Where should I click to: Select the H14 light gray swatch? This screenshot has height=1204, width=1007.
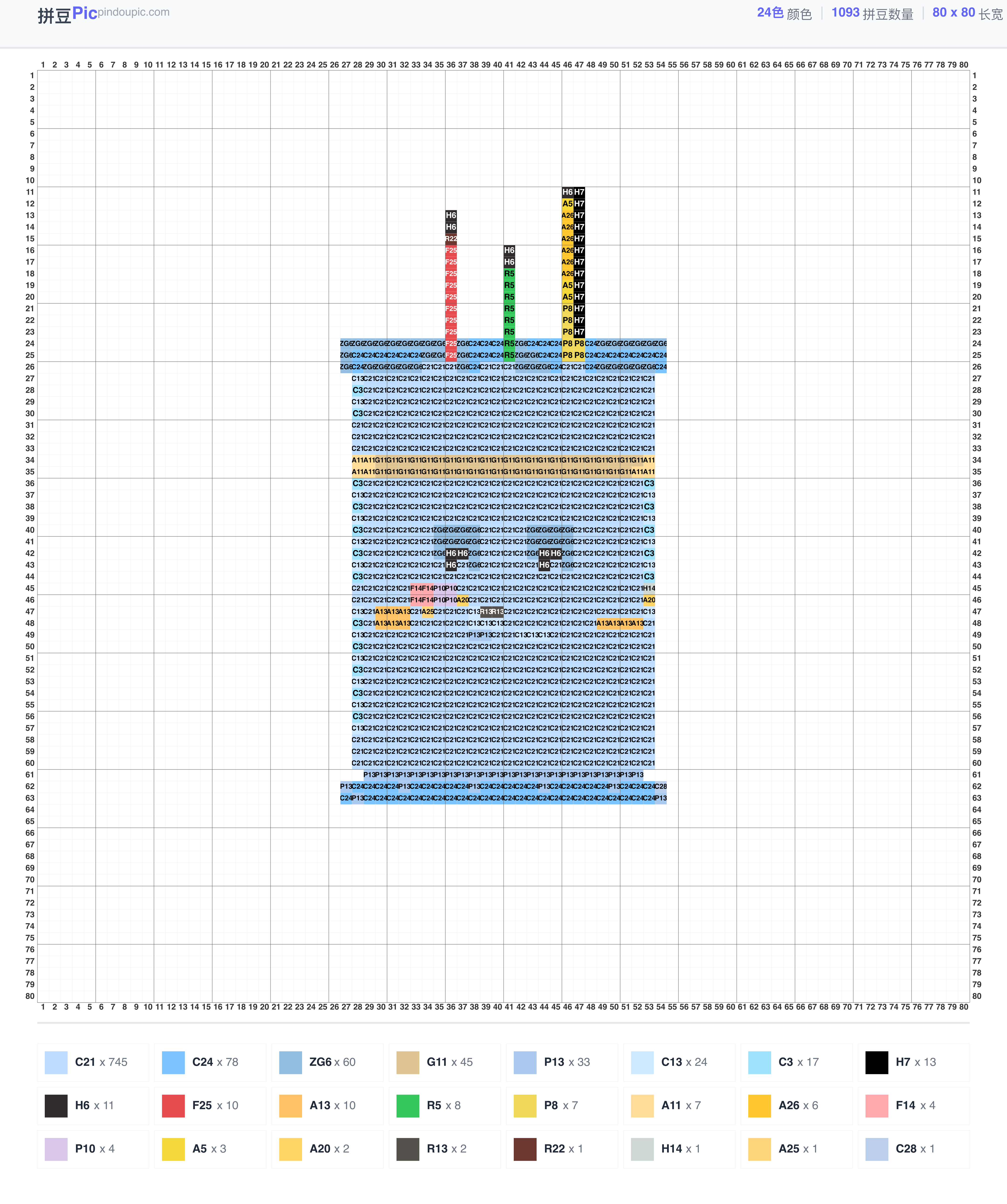tap(642, 1149)
